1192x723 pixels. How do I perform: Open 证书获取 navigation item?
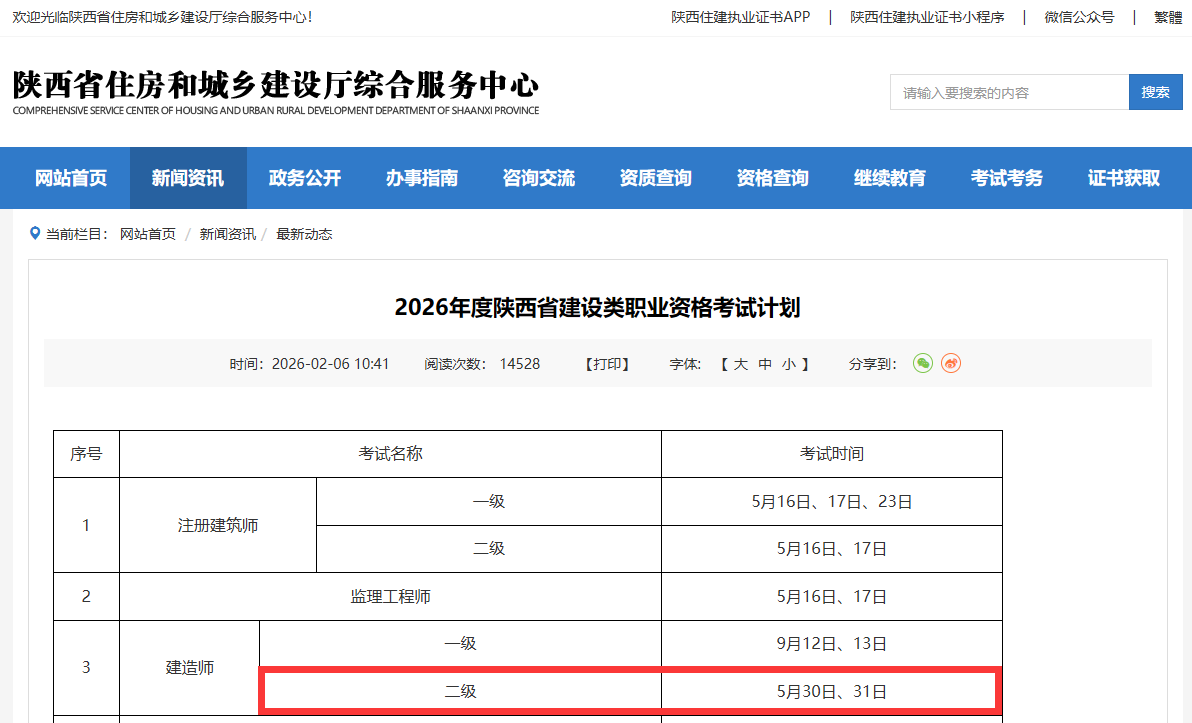[x=1124, y=178]
